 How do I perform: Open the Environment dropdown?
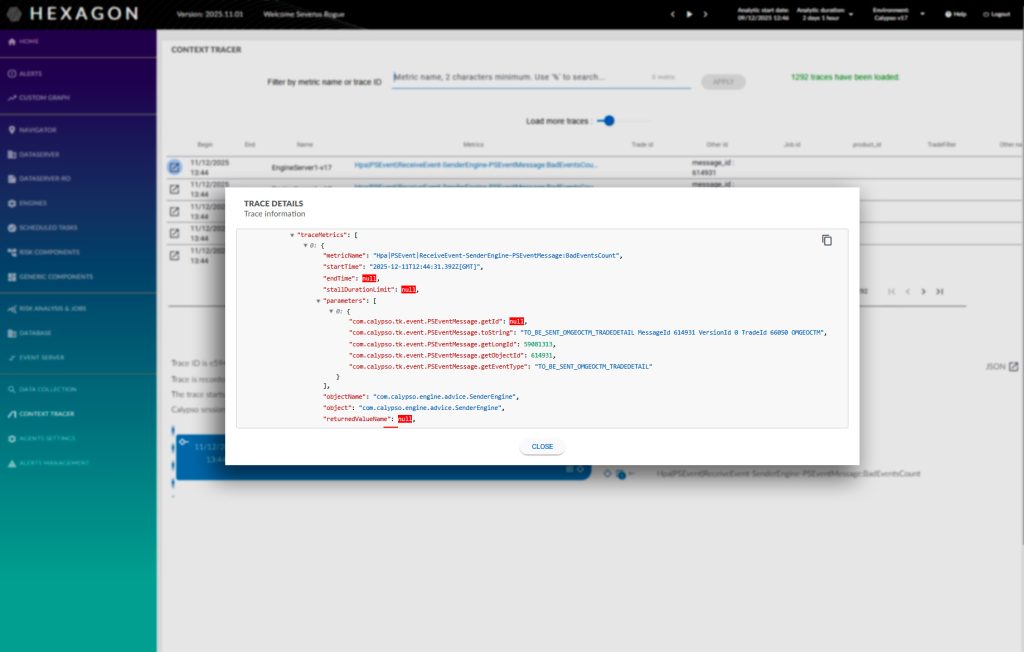[x=922, y=14]
